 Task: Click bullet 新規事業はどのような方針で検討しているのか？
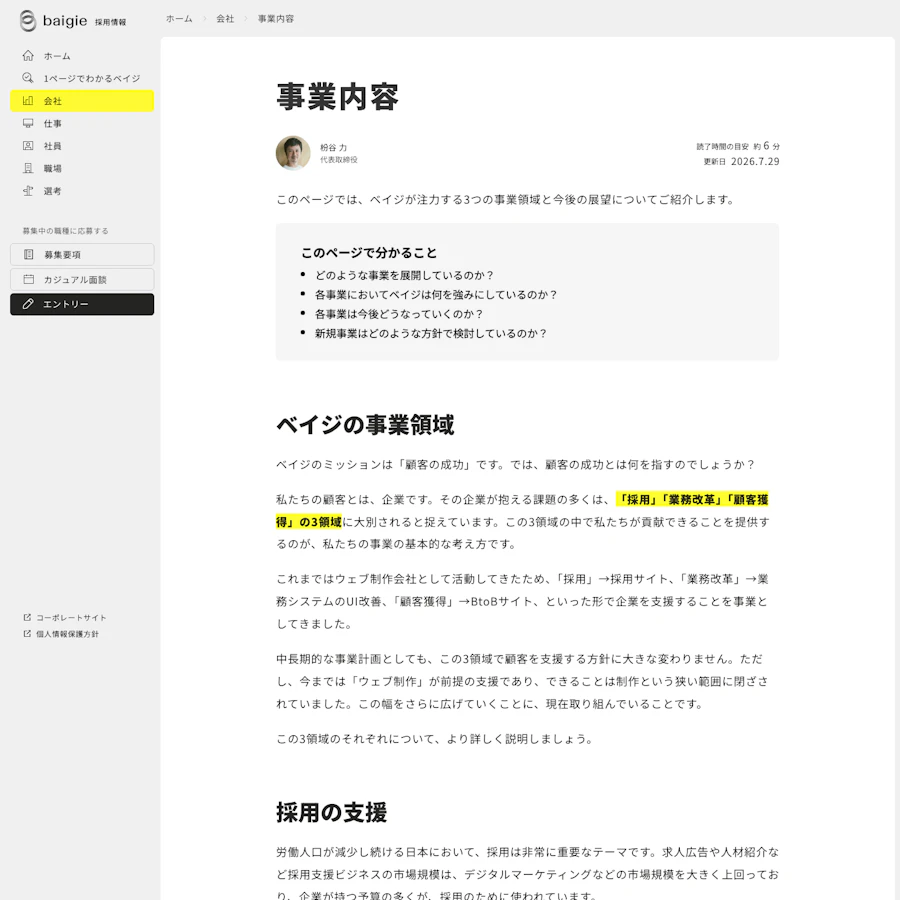[430, 333]
